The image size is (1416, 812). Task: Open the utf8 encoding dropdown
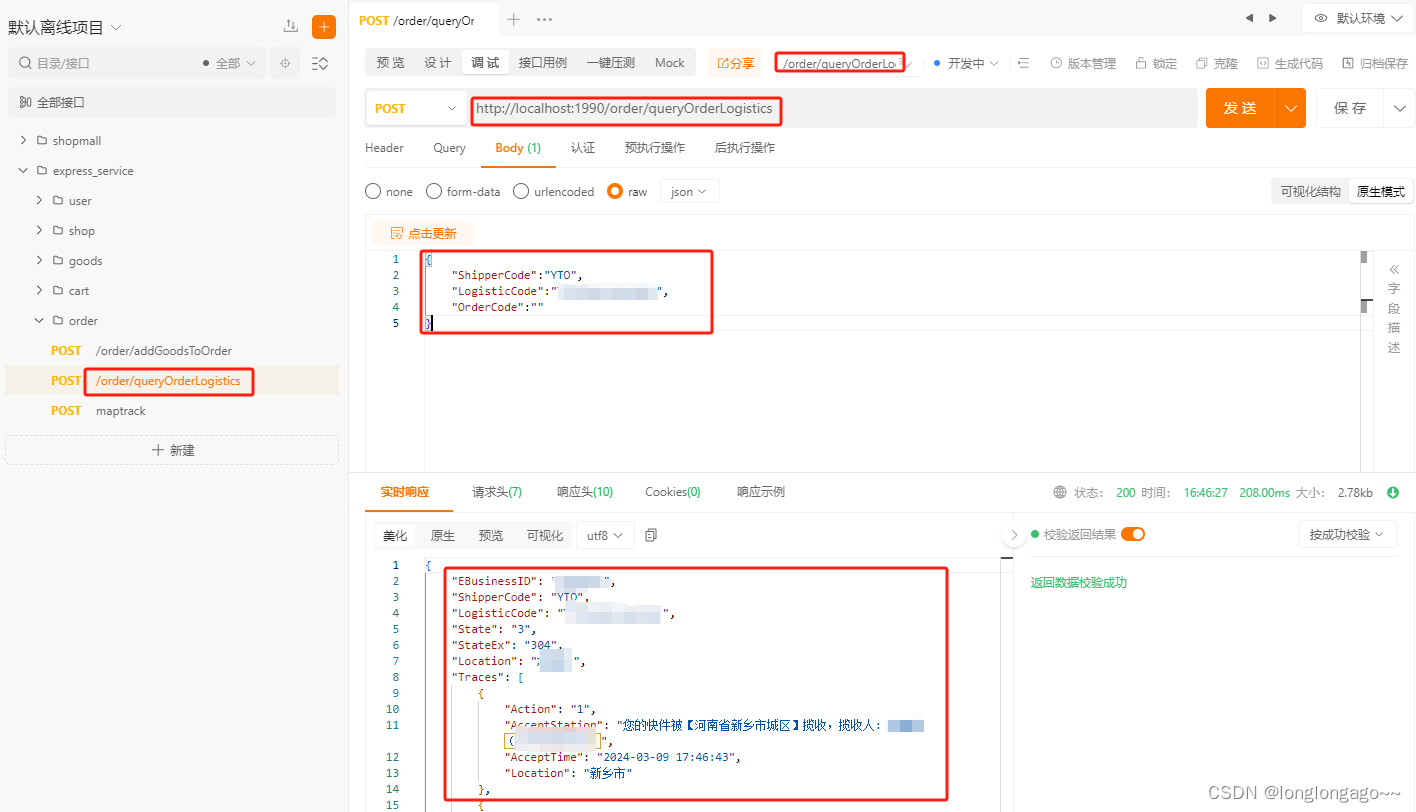(605, 535)
